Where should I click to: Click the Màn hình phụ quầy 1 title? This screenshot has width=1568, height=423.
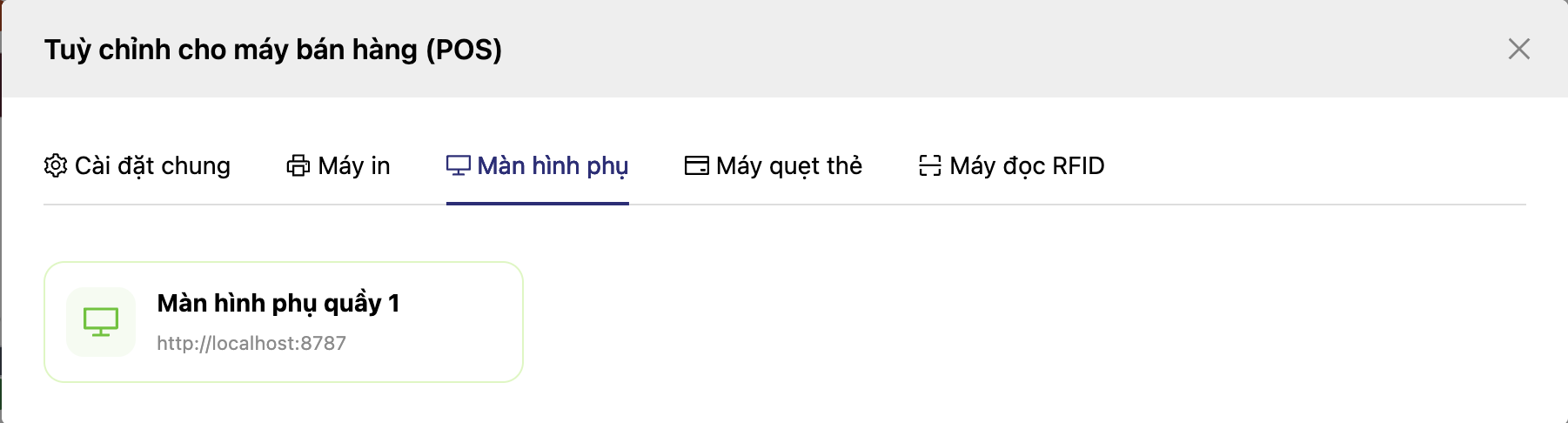tap(278, 303)
